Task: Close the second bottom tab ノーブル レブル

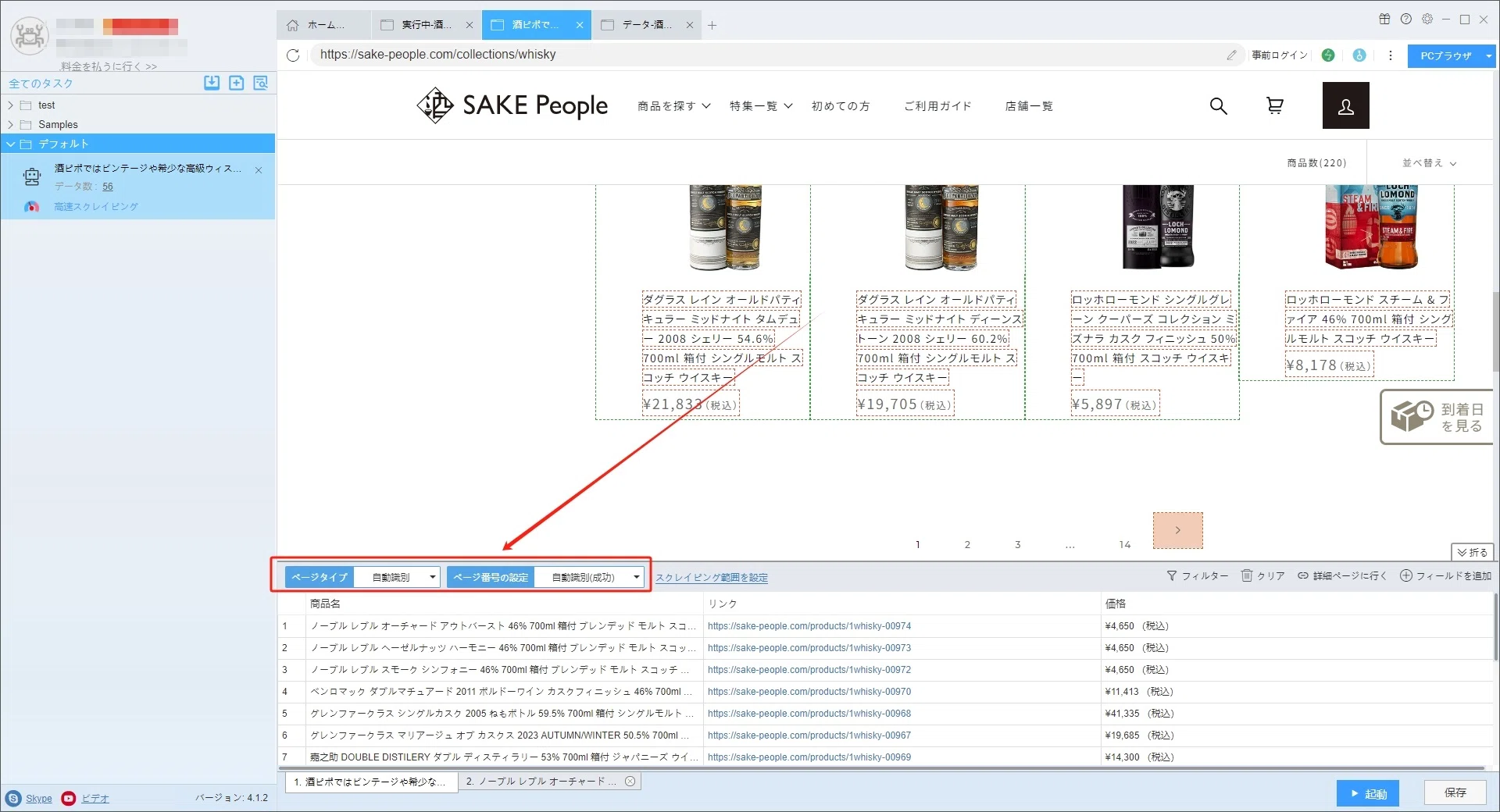Action: coord(630,781)
